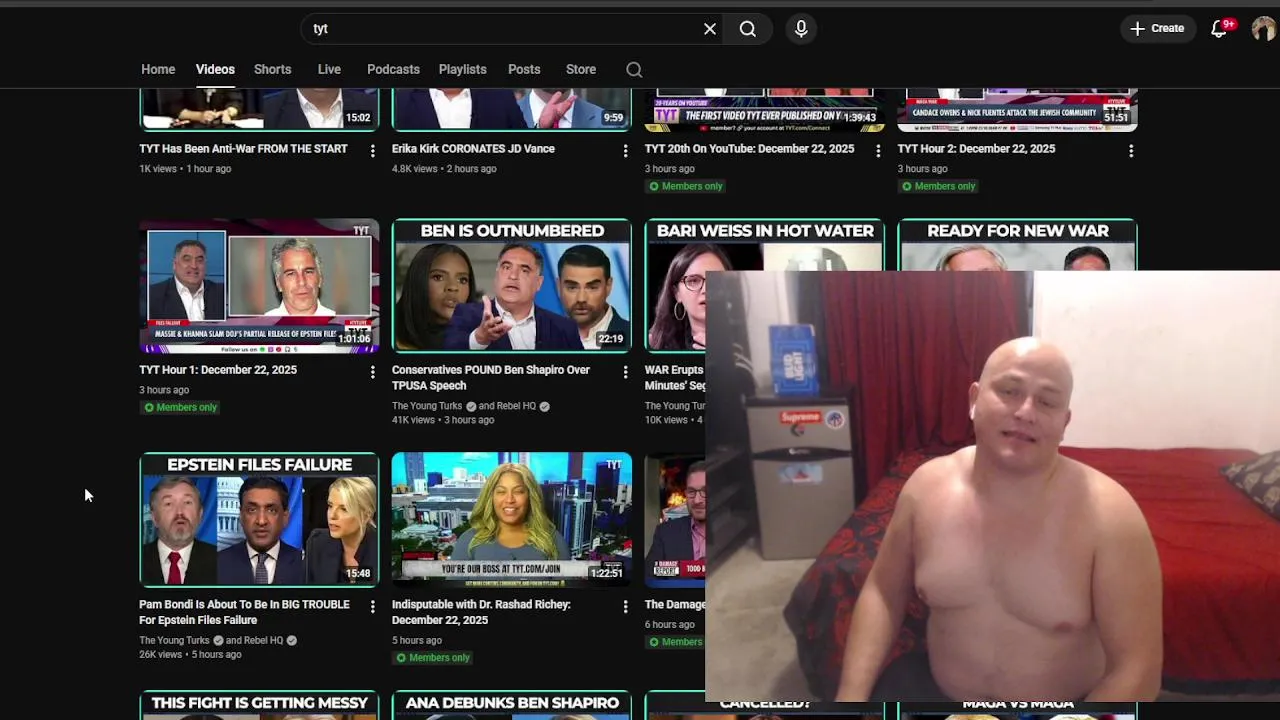Screen dimensions: 1280x720
Task: Click Members only badge under TYT 20th On YouTube
Action: pyautogui.click(x=685, y=186)
